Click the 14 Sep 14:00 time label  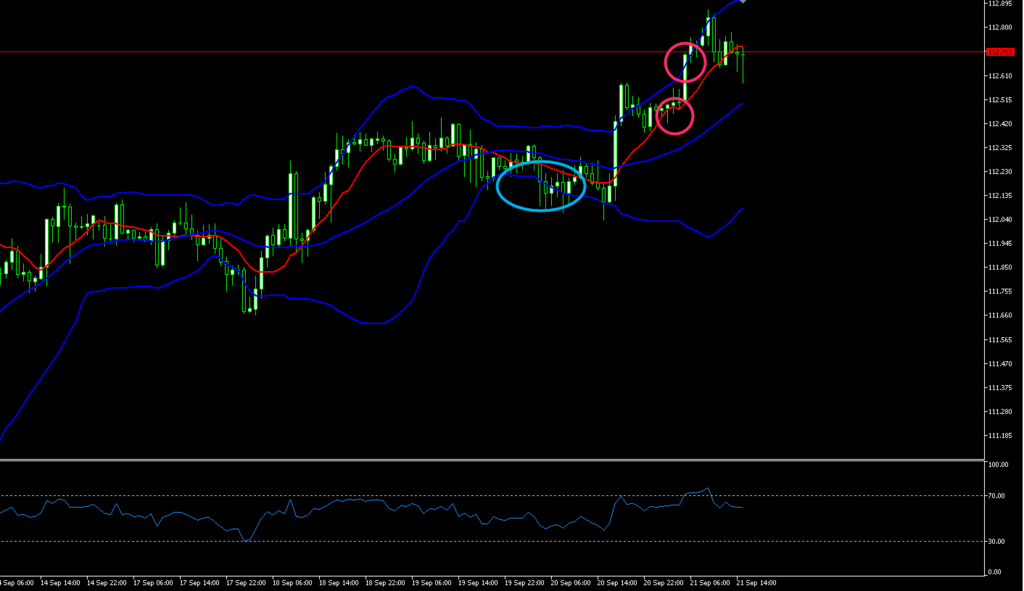click(x=60, y=583)
